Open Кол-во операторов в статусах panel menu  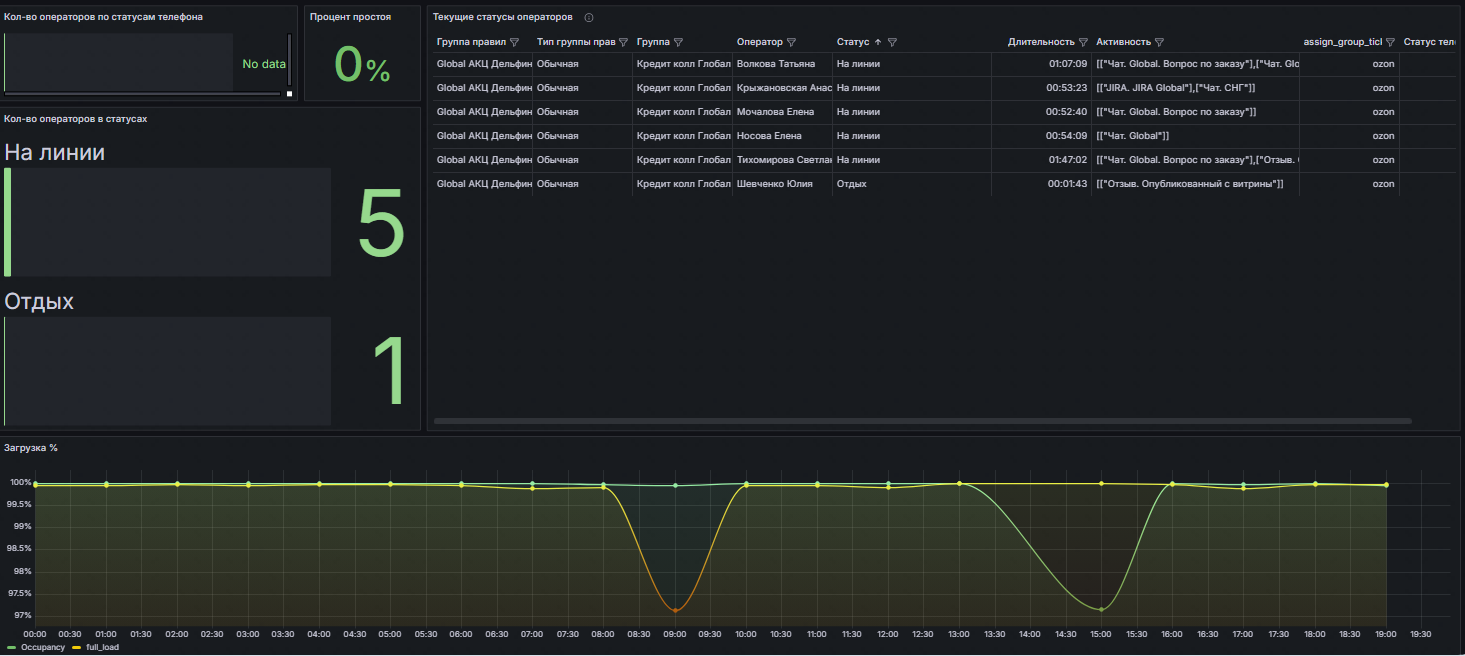(76, 119)
